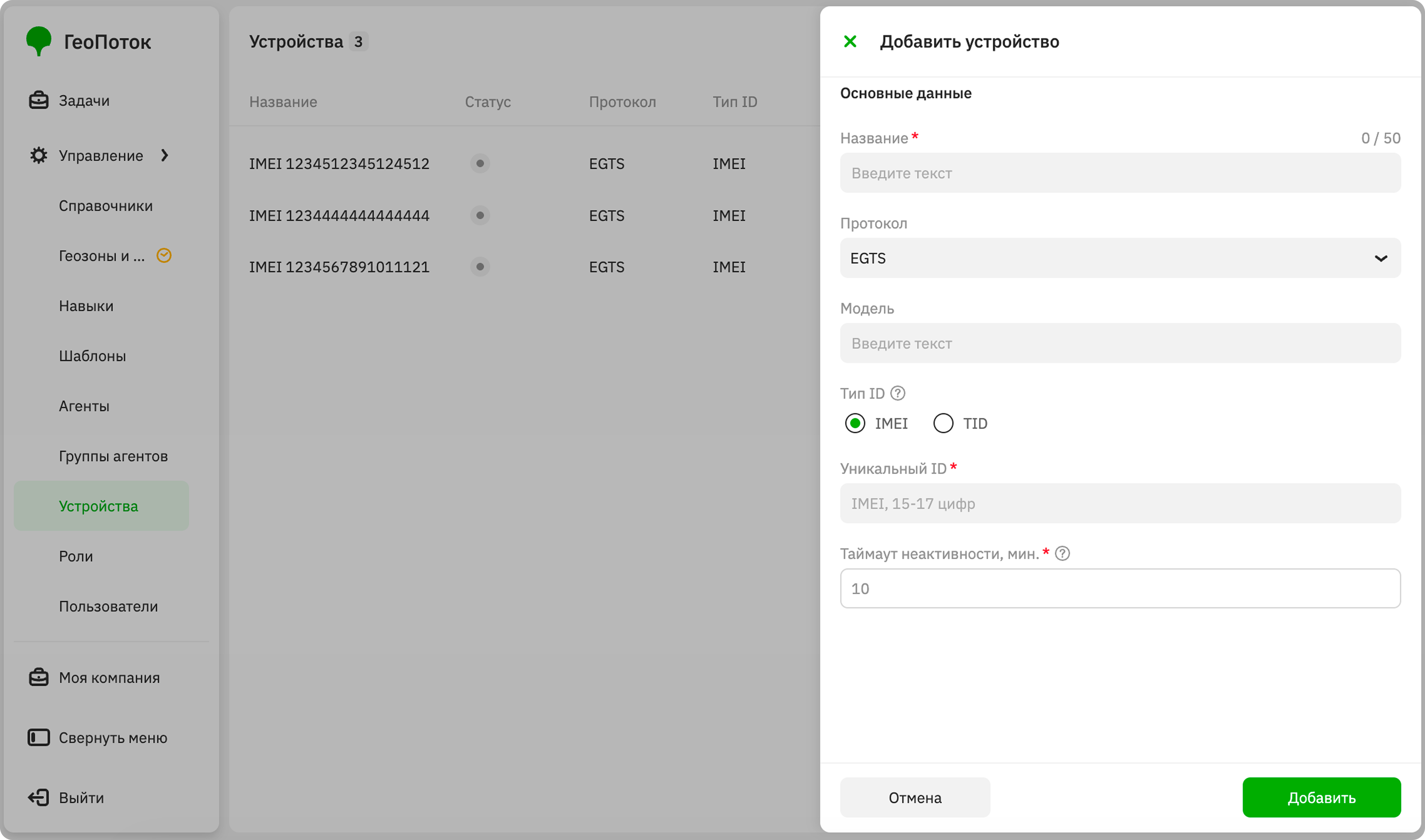Click the Тип ID column header

pos(734,102)
